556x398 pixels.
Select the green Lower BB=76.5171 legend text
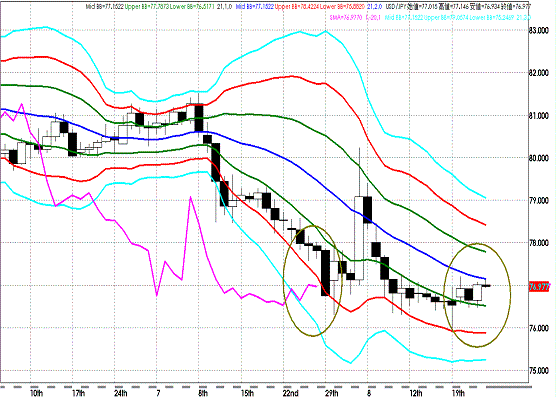tap(192, 6)
